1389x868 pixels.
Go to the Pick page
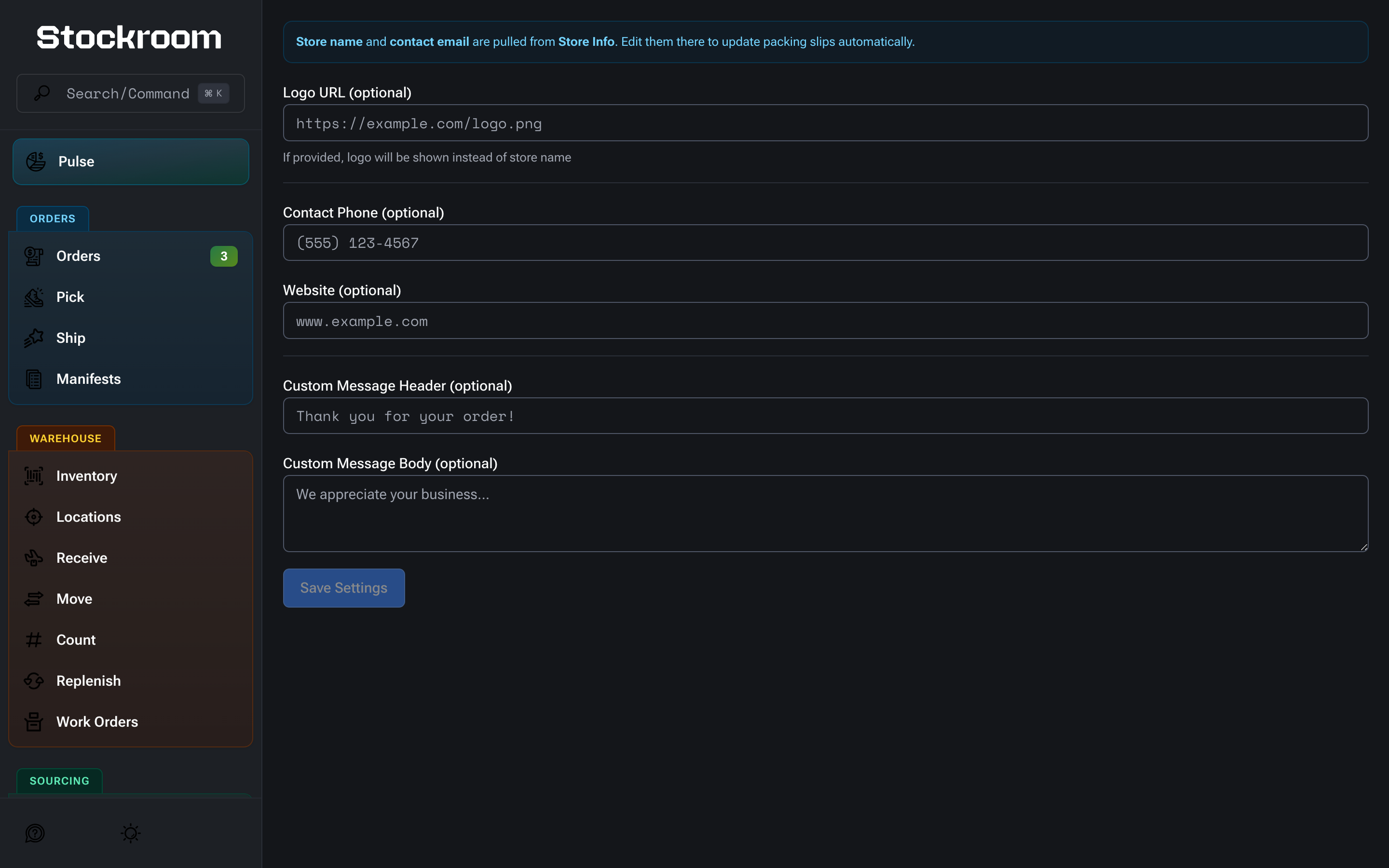click(131, 297)
